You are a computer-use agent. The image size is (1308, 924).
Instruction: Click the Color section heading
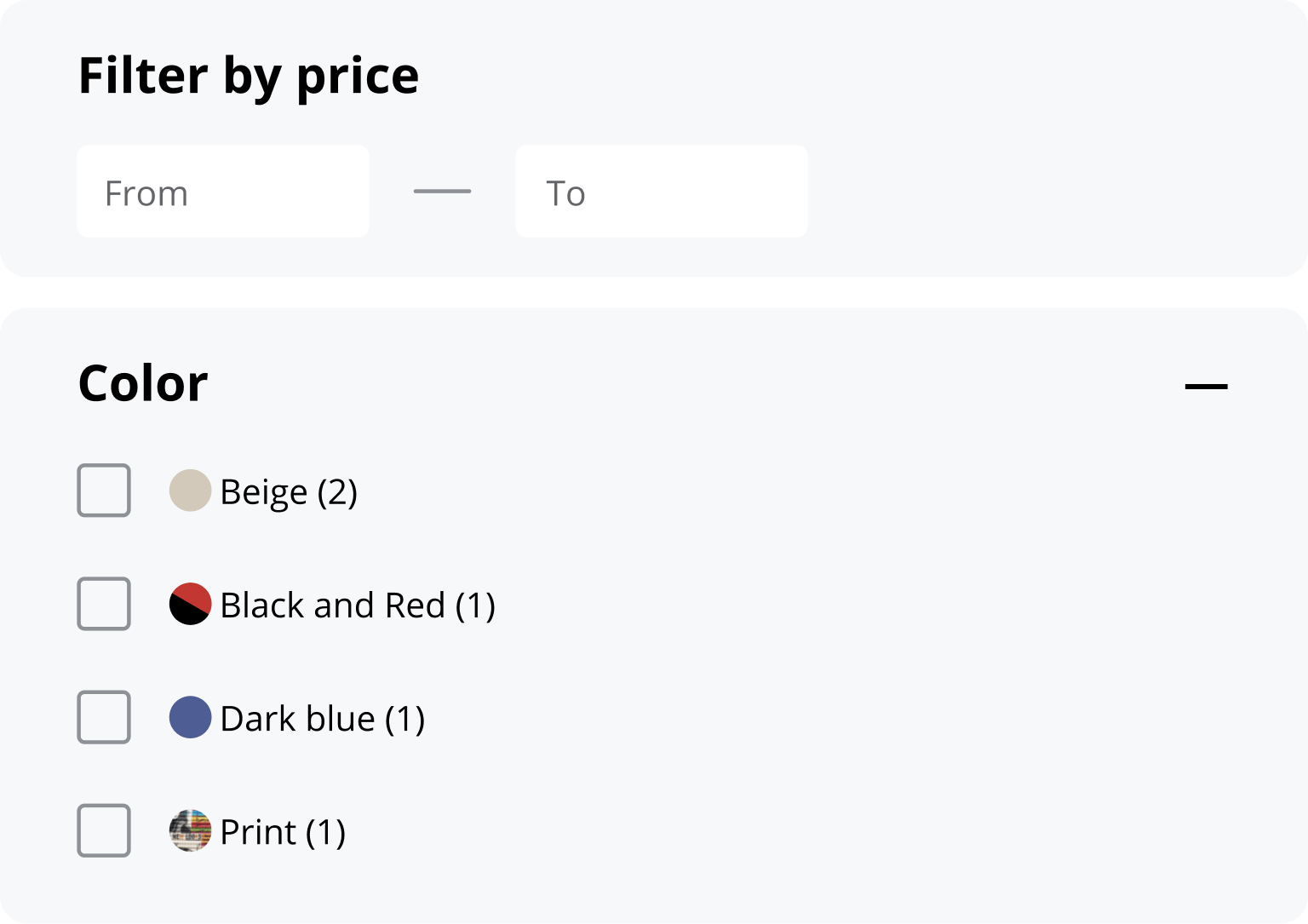pyautogui.click(x=143, y=383)
